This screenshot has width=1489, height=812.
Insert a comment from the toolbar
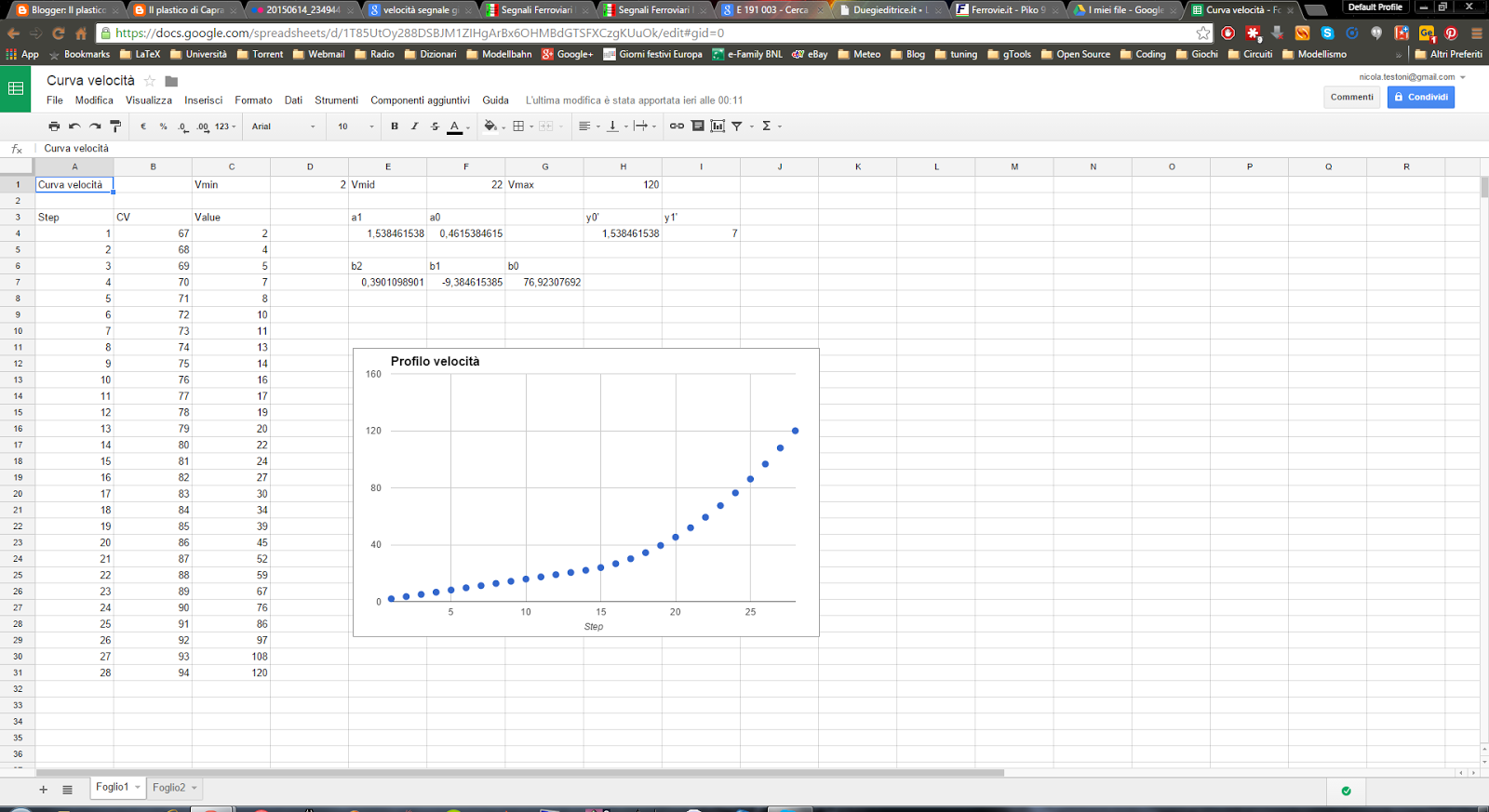697,126
